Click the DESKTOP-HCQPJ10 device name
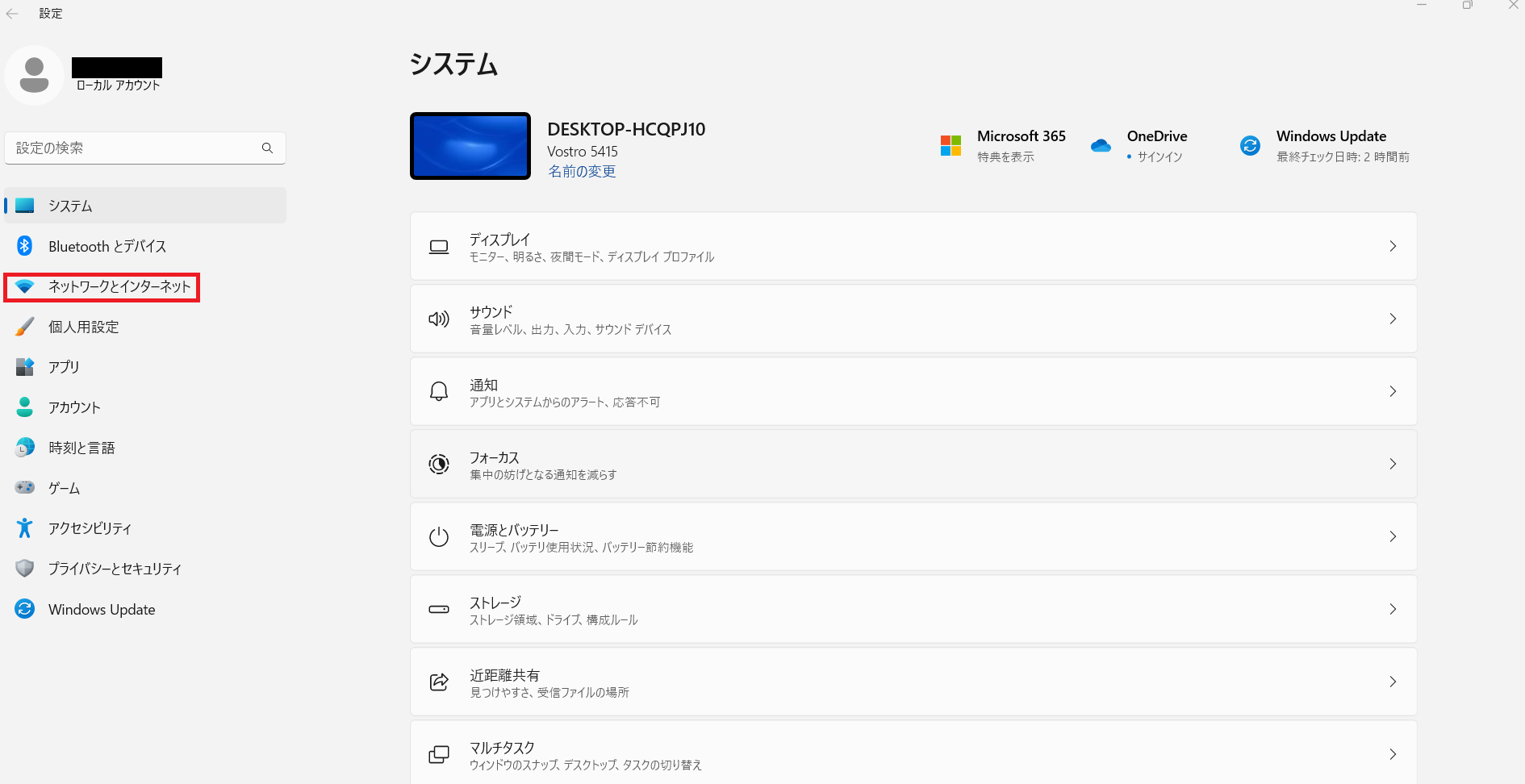The image size is (1525, 784). [x=626, y=129]
